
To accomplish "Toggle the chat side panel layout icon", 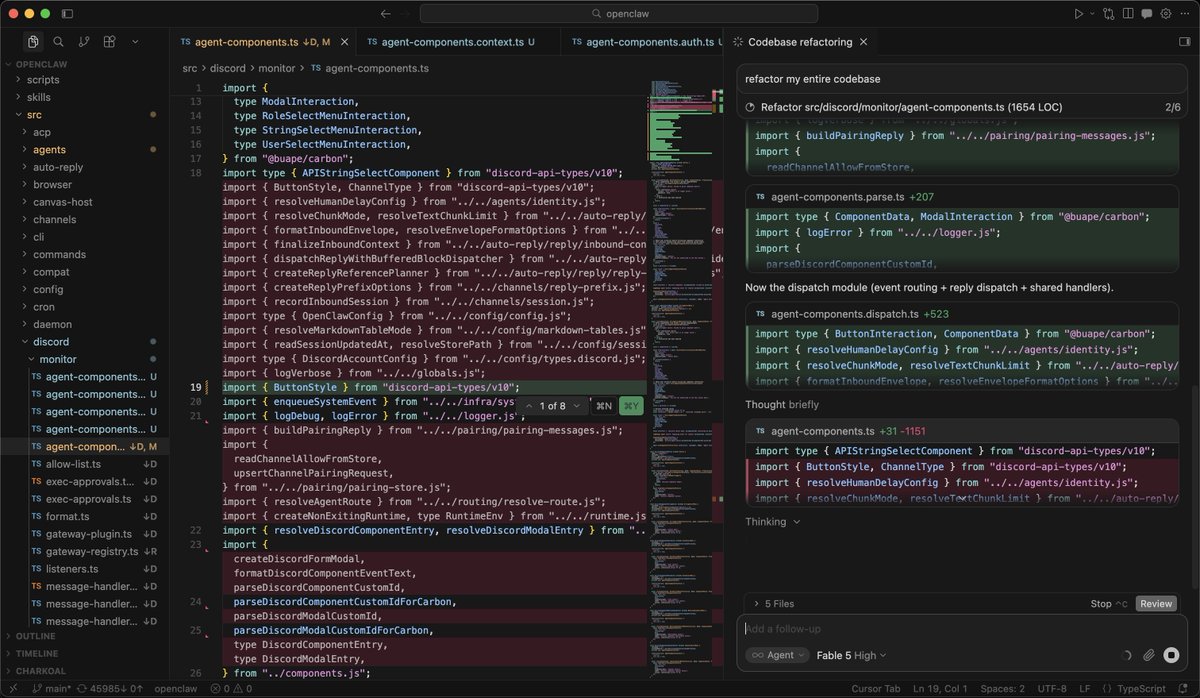I will tap(1185, 42).
